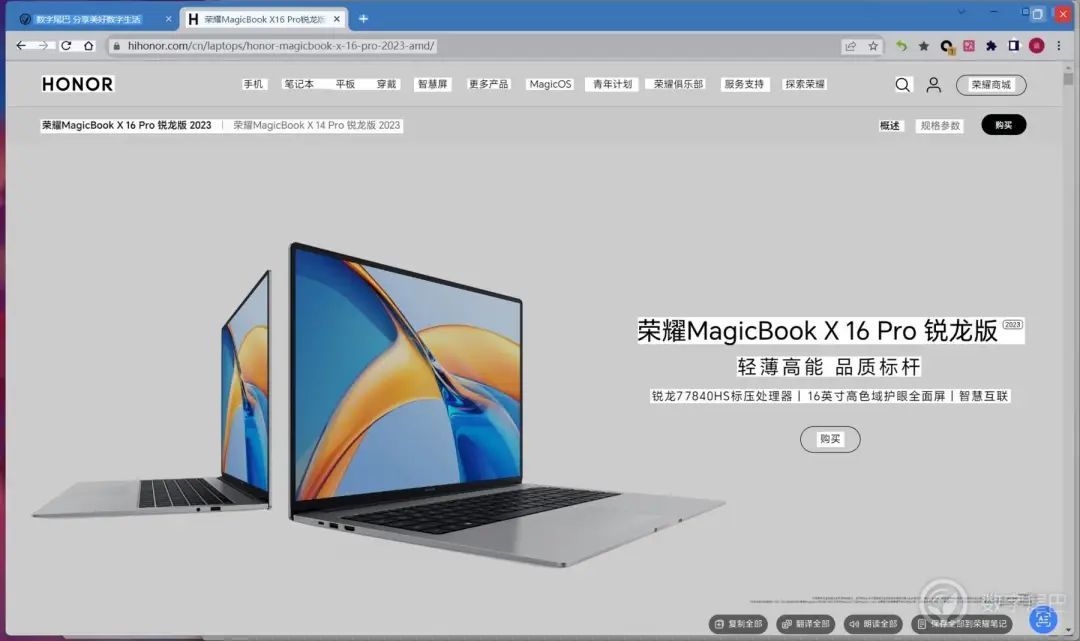Select the 荣耀MagicBook X16 Pro browser tab
Screen dimensions: 1080x641
pos(264,19)
